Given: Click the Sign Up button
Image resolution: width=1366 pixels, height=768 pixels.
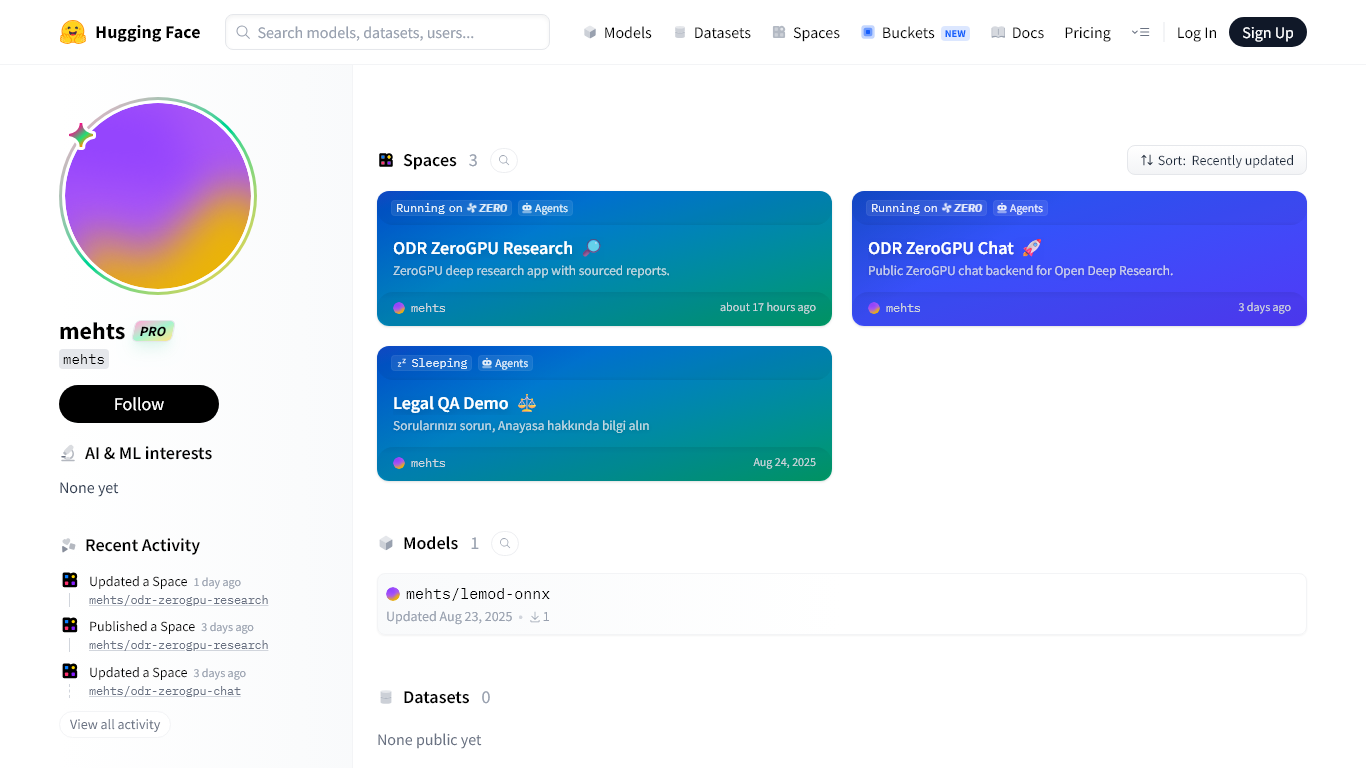Looking at the screenshot, I should click(x=1267, y=32).
